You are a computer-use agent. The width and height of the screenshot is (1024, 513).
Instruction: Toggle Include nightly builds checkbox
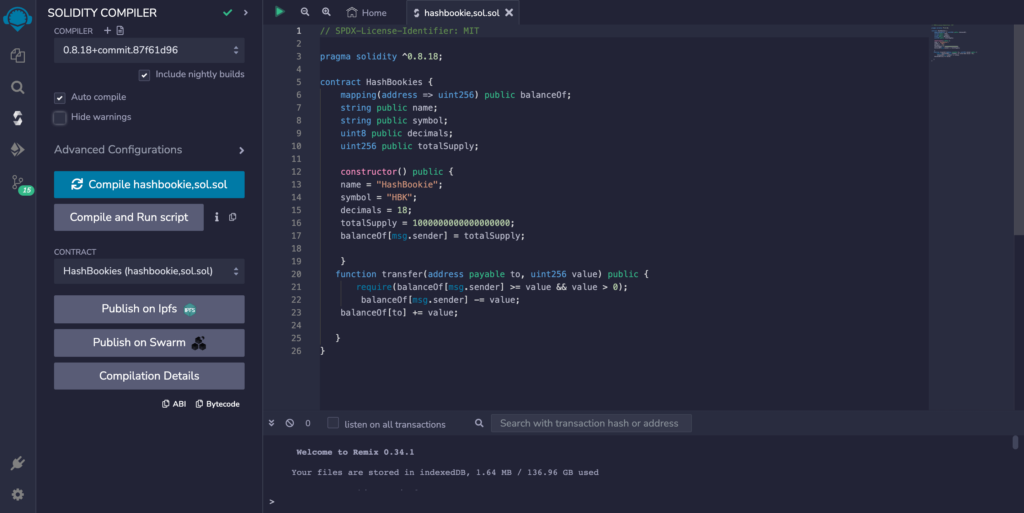click(x=144, y=75)
